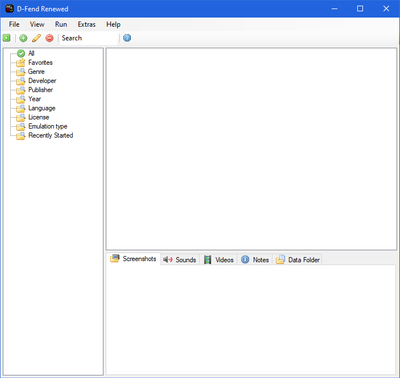Open the Extras menu
Viewport: 400px width, 378px height.
coord(86,24)
